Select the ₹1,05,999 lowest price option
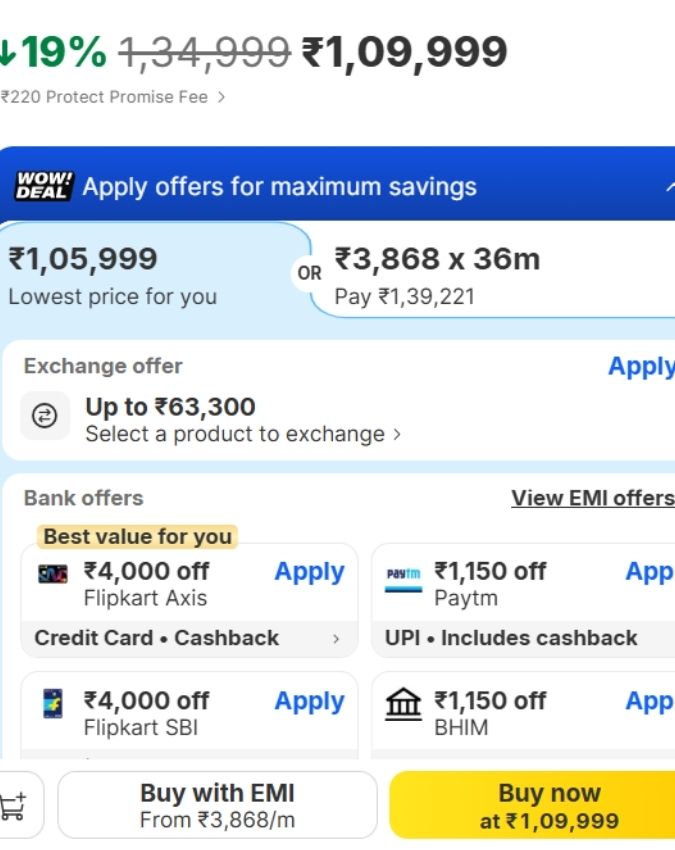The image size is (675, 850). click(150, 275)
